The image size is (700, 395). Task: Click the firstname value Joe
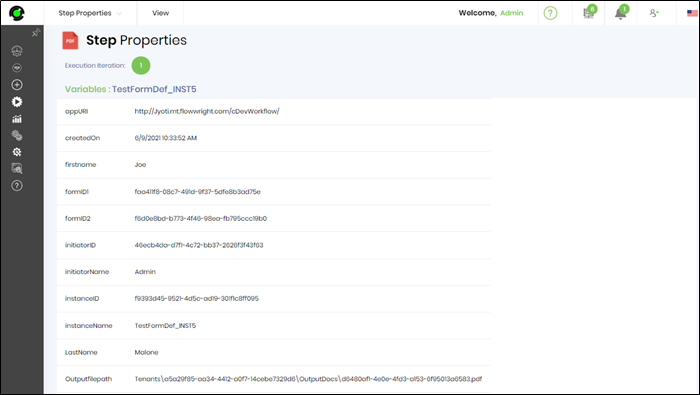pyautogui.click(x=140, y=165)
